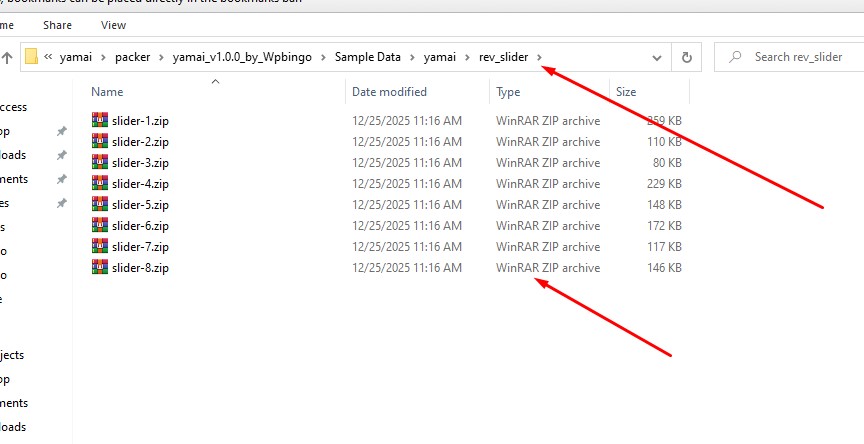Select the slider-4.zip file name
Viewport: 864px width, 444px height.
point(140,183)
